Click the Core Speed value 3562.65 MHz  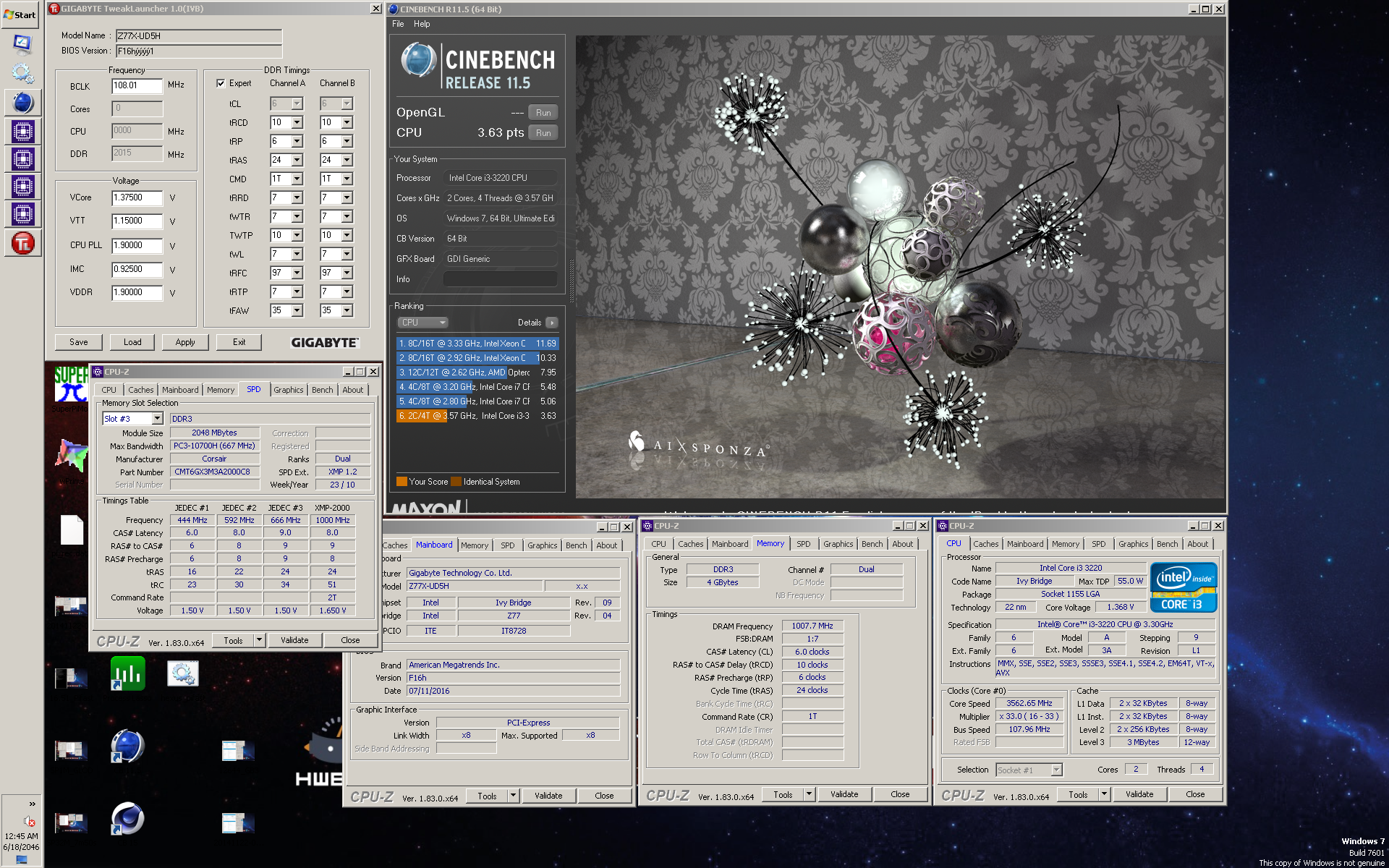coord(1029,703)
